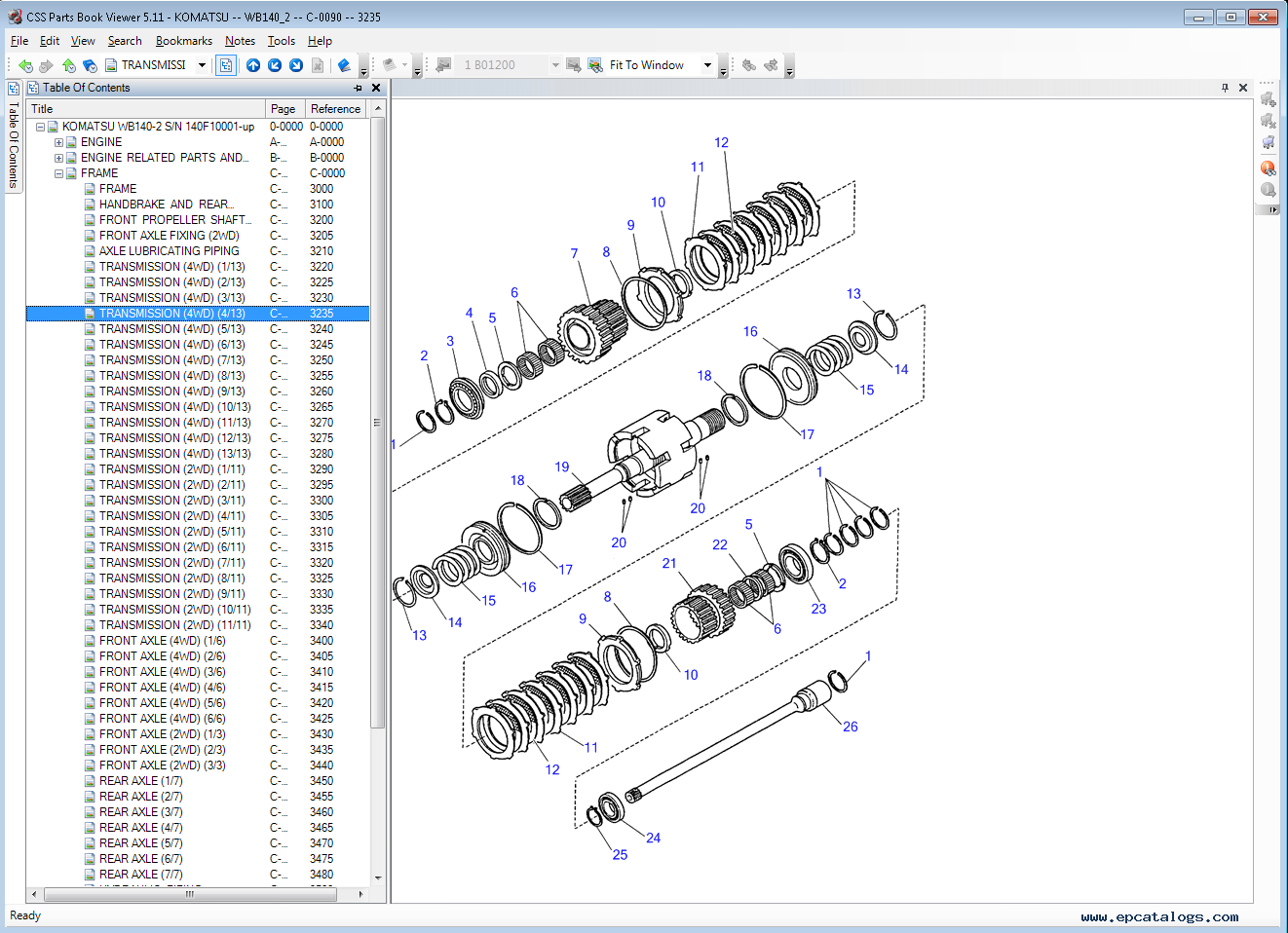
Task: Pin the diagram pane with pushpin
Action: click(1225, 88)
